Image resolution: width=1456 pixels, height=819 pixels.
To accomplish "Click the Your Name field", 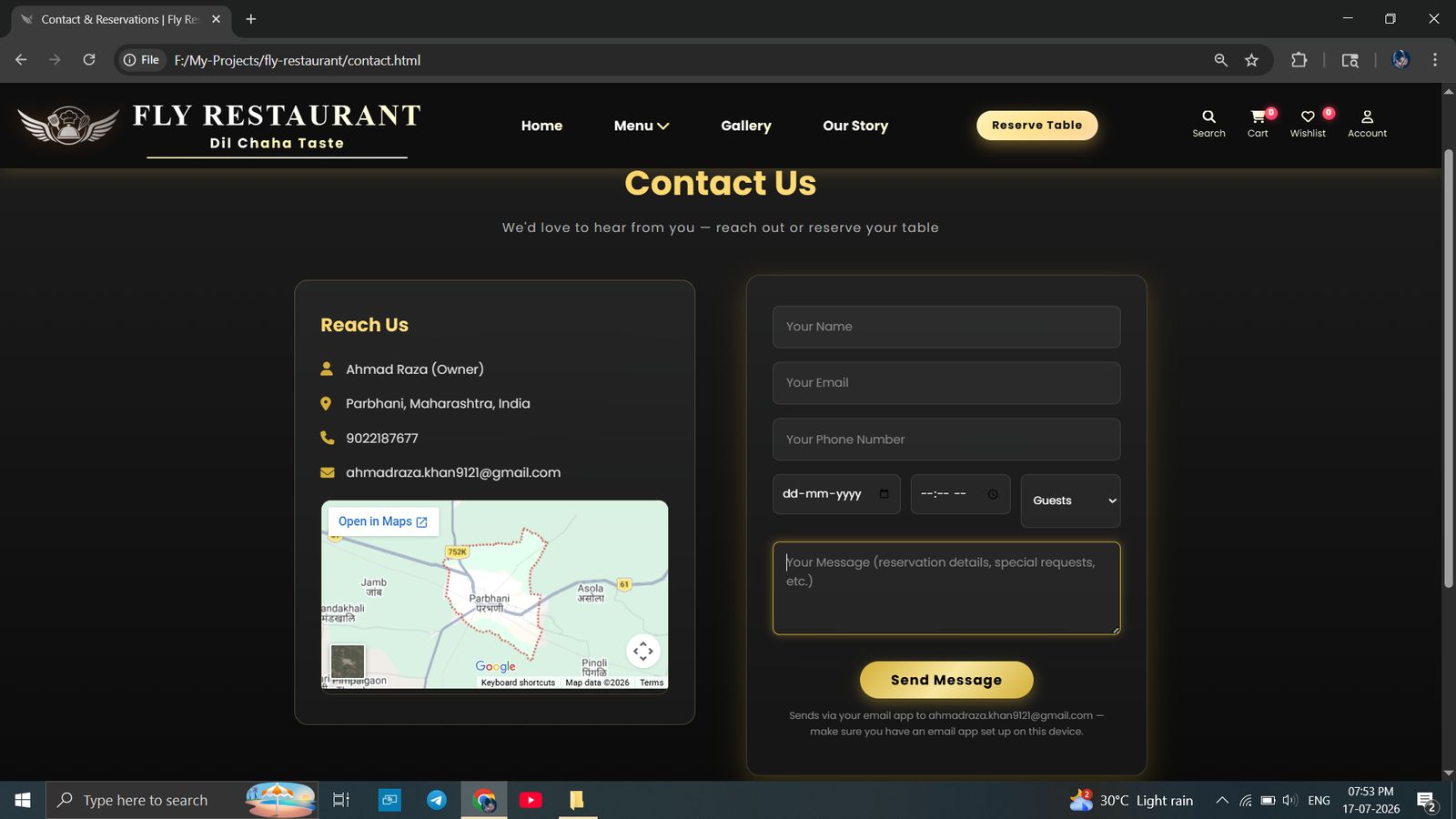I will (946, 327).
